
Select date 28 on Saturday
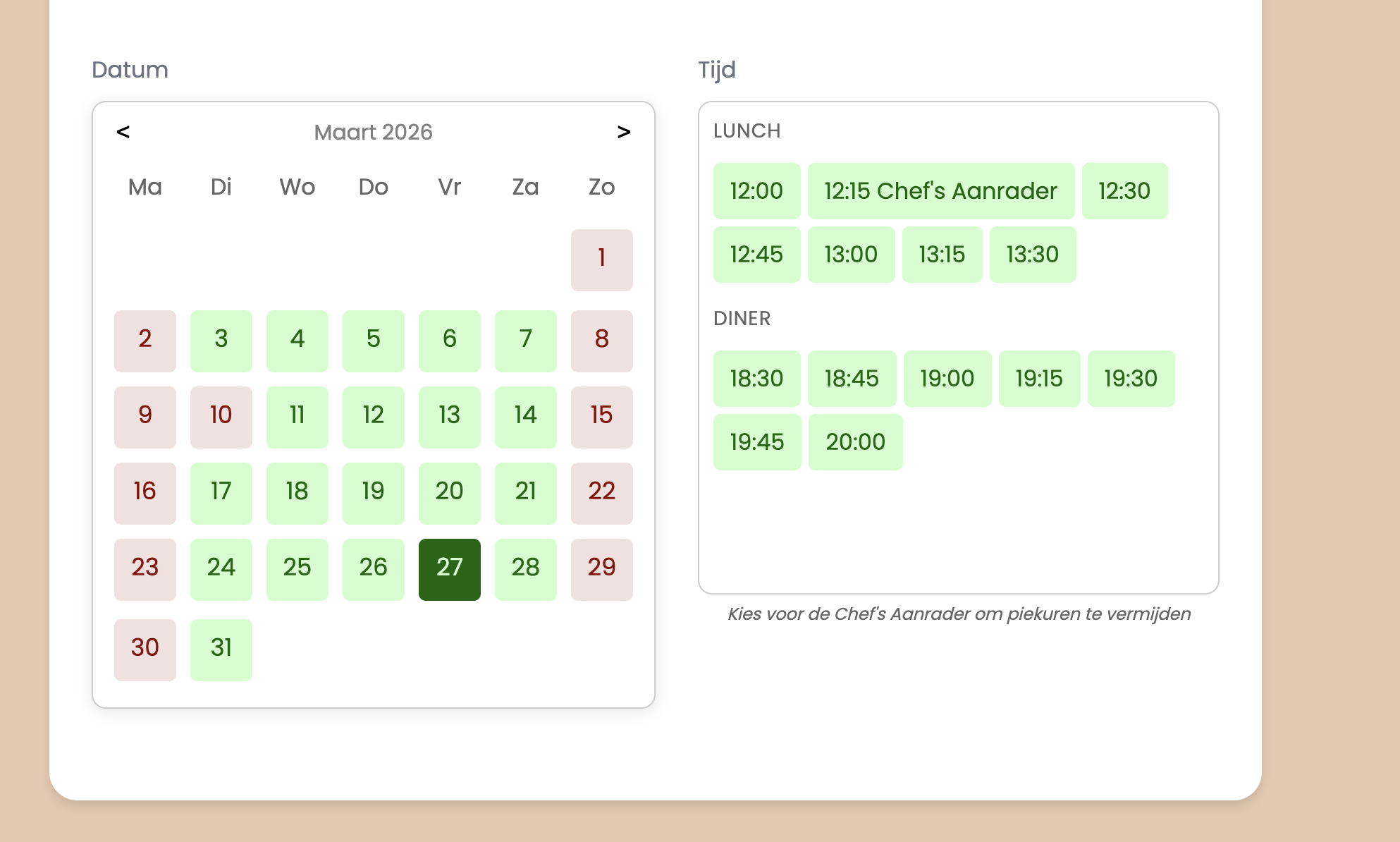pyautogui.click(x=526, y=569)
